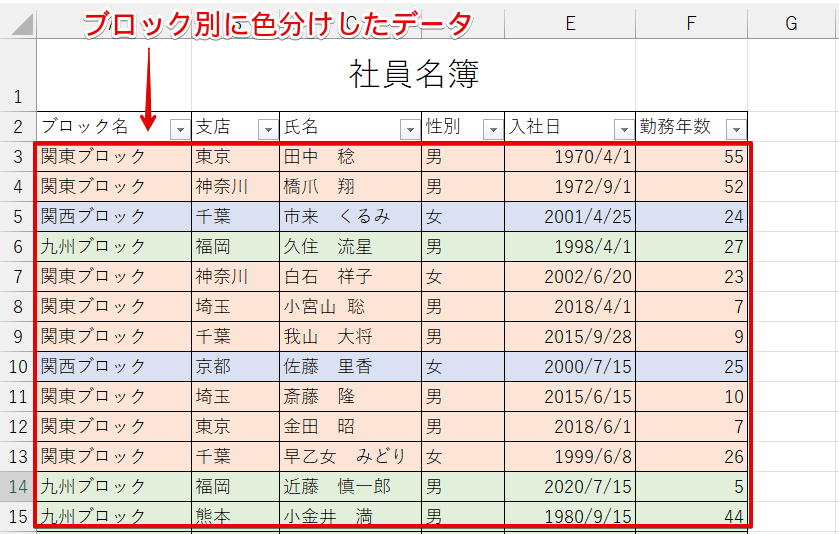The image size is (839, 534).
Task: Select 福岡 cell in 久住 流星 row
Action: click(x=235, y=247)
